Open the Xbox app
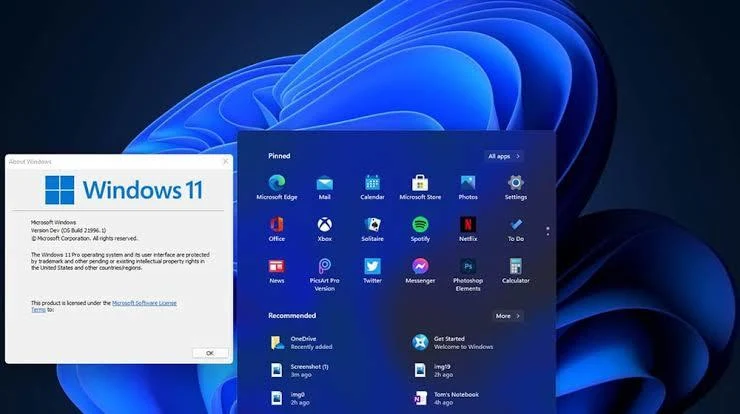The width and height of the screenshot is (740, 414). [325, 229]
